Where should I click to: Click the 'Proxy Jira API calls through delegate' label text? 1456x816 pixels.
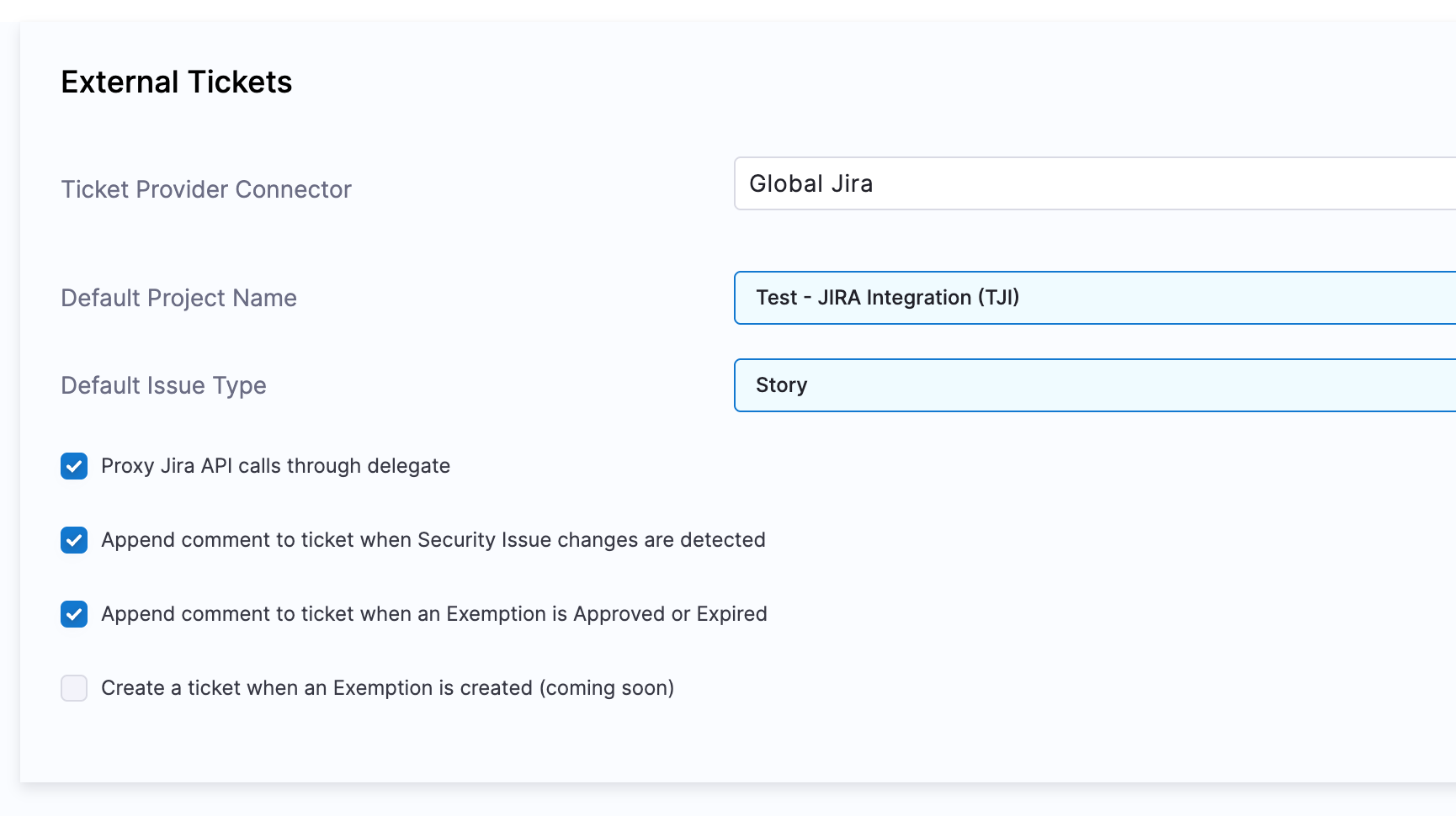point(275,466)
